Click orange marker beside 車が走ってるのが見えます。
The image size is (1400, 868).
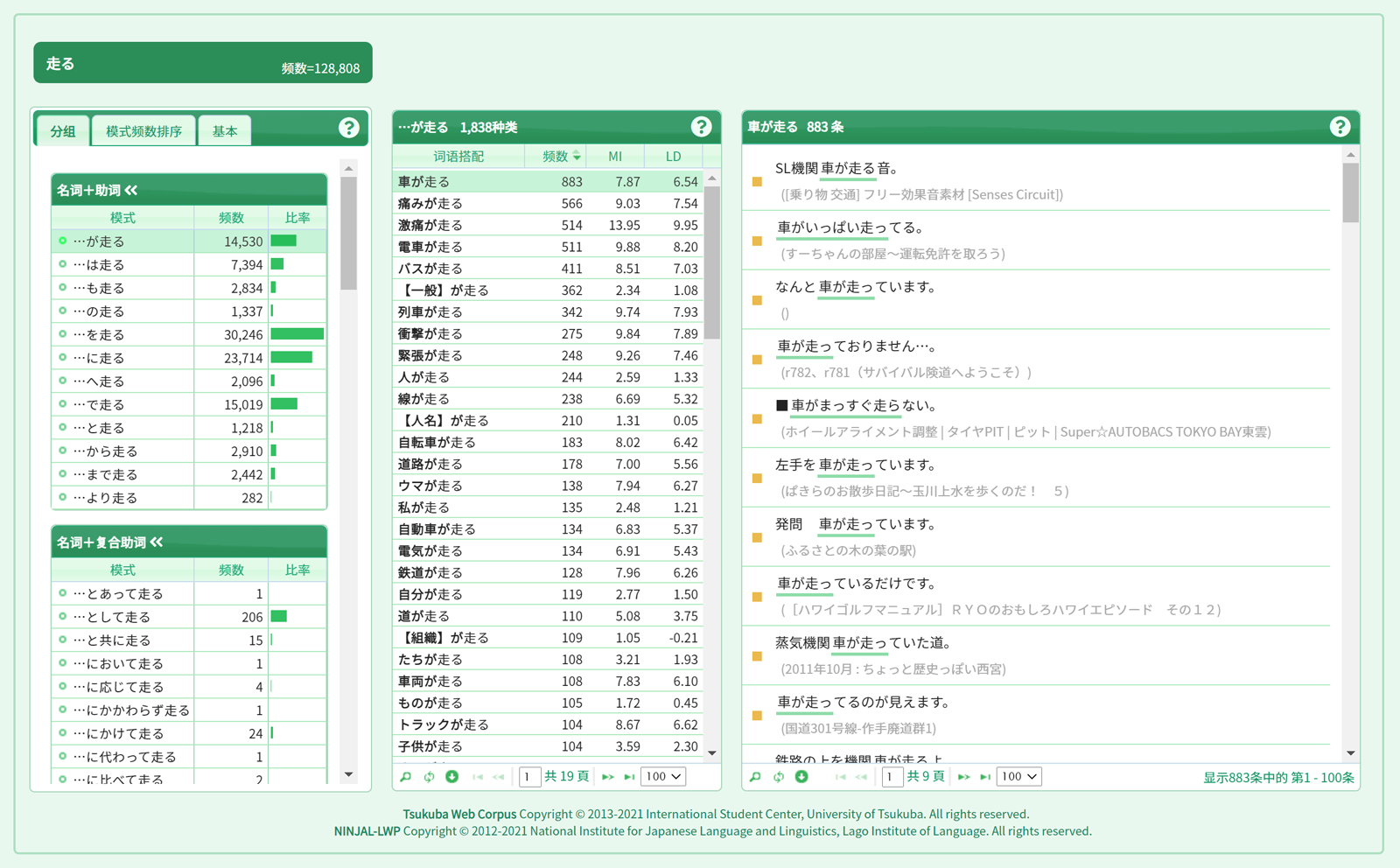pyautogui.click(x=757, y=716)
